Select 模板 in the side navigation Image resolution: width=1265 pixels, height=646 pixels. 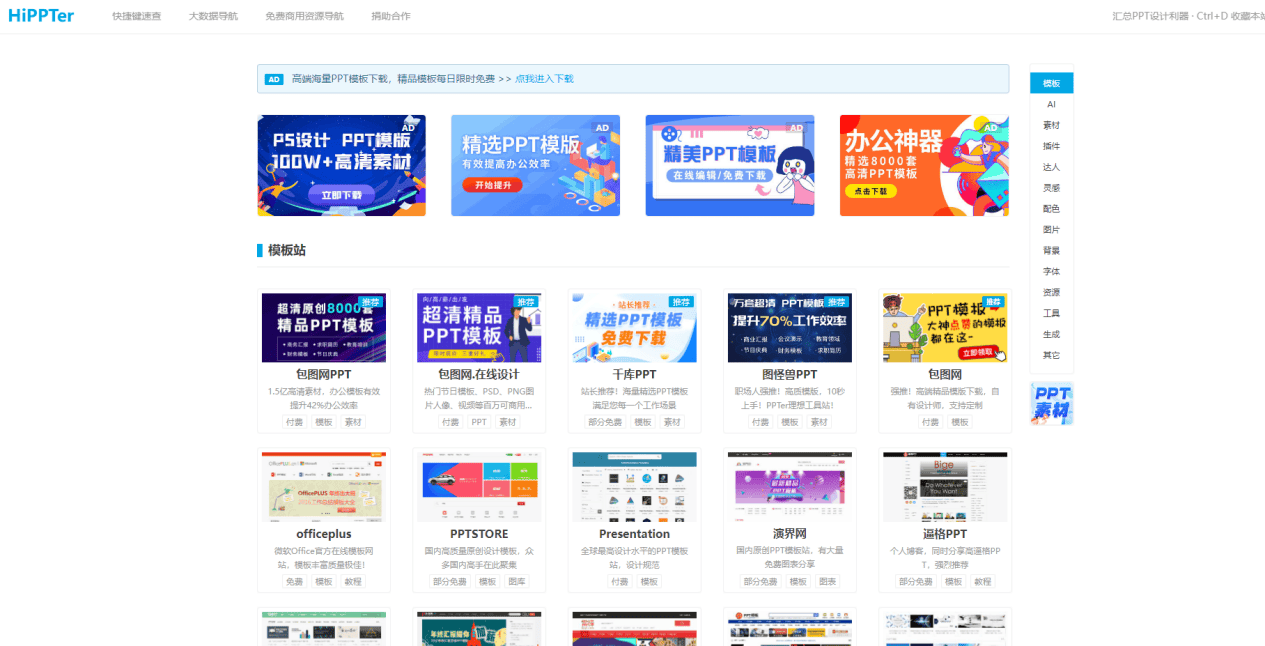coord(1051,83)
